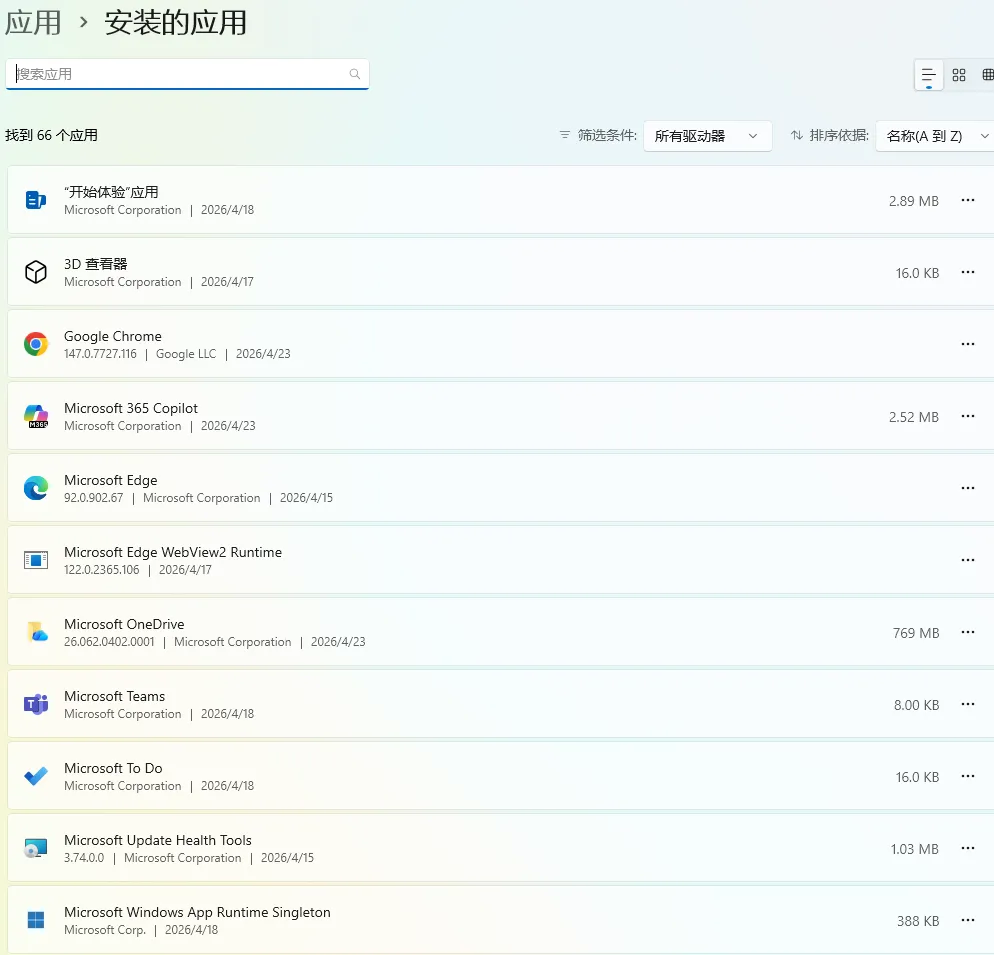Select the Microsoft OneDrive name text

pos(124,625)
